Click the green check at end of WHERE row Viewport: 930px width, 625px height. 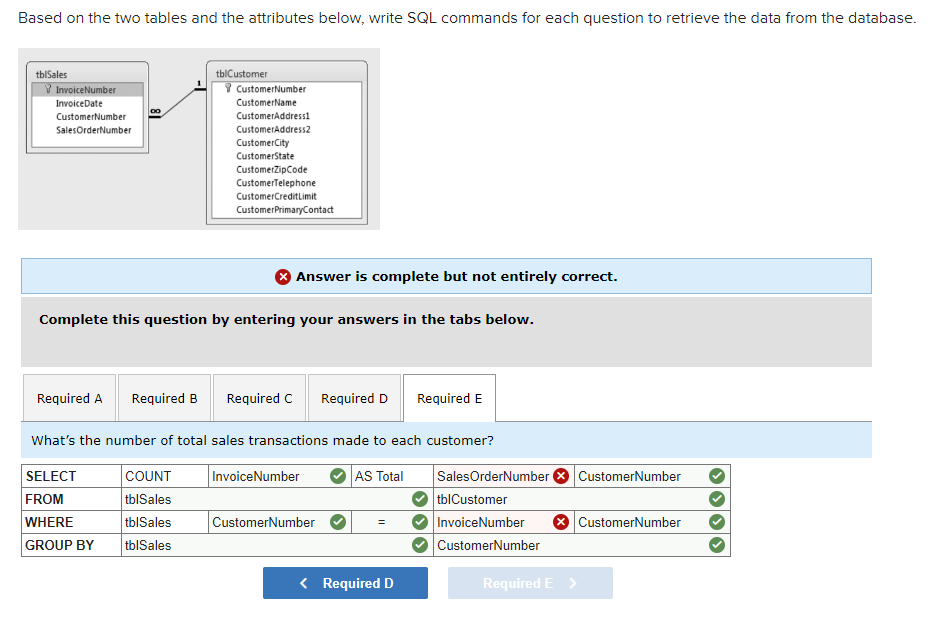coord(716,522)
